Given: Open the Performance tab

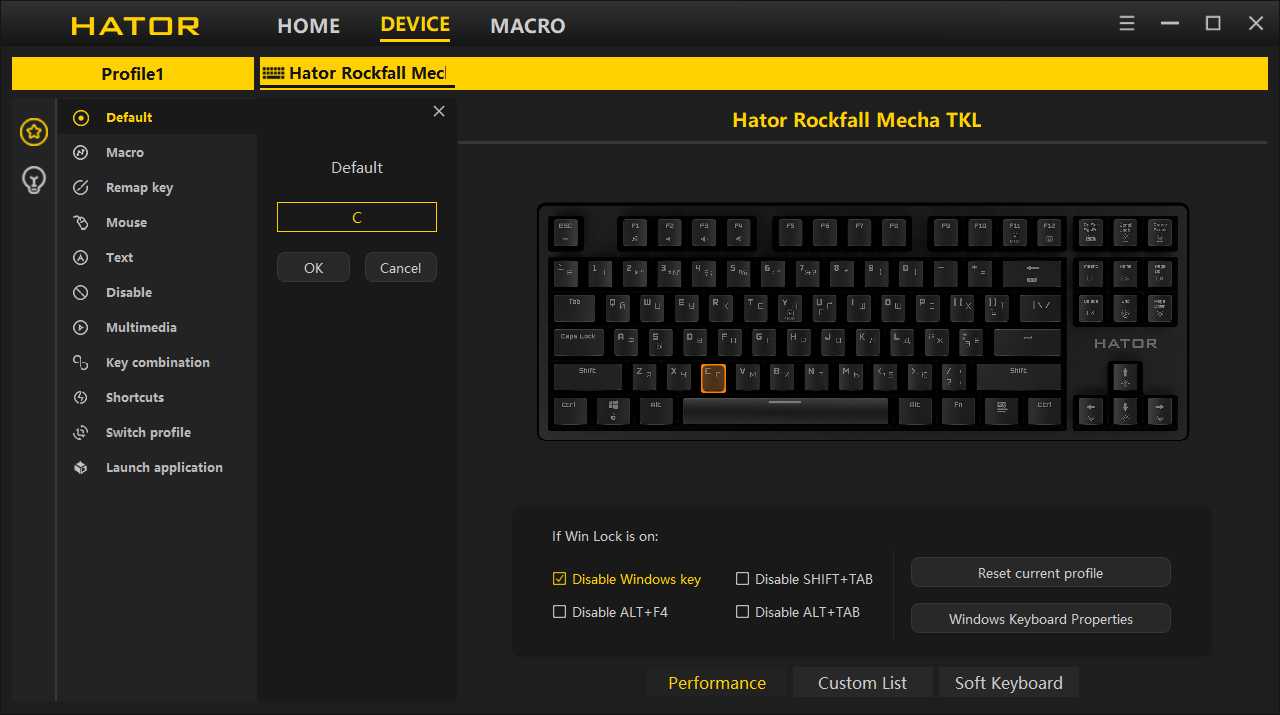Looking at the screenshot, I should click(x=717, y=683).
